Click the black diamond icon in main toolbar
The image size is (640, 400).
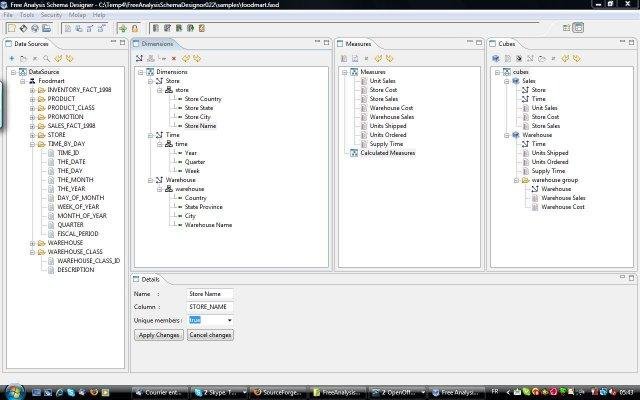point(23,28)
